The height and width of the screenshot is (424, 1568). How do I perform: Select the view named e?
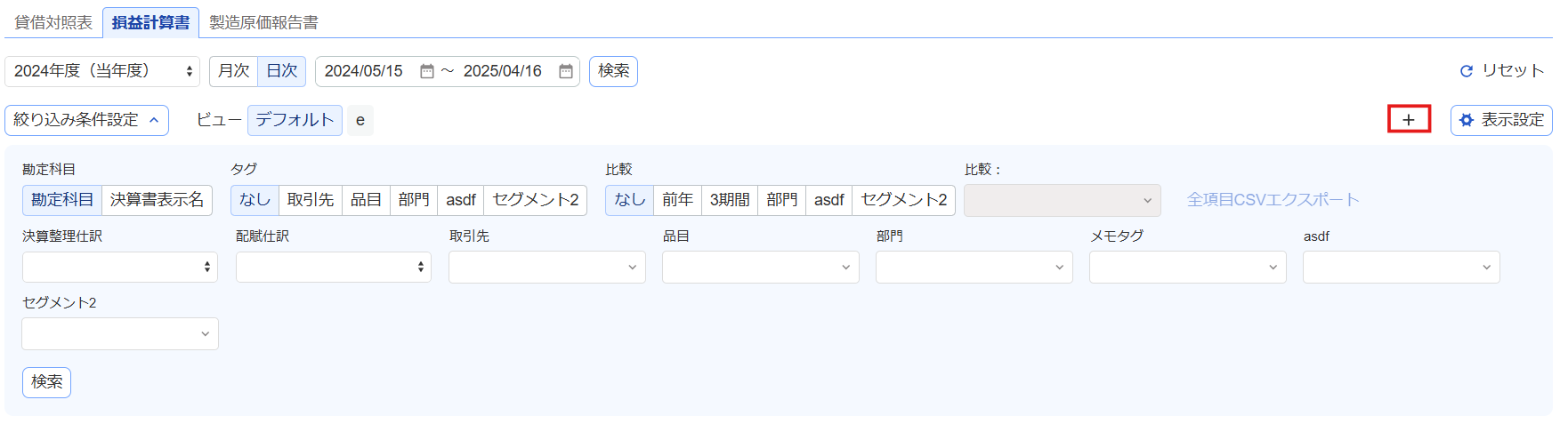coord(360,120)
